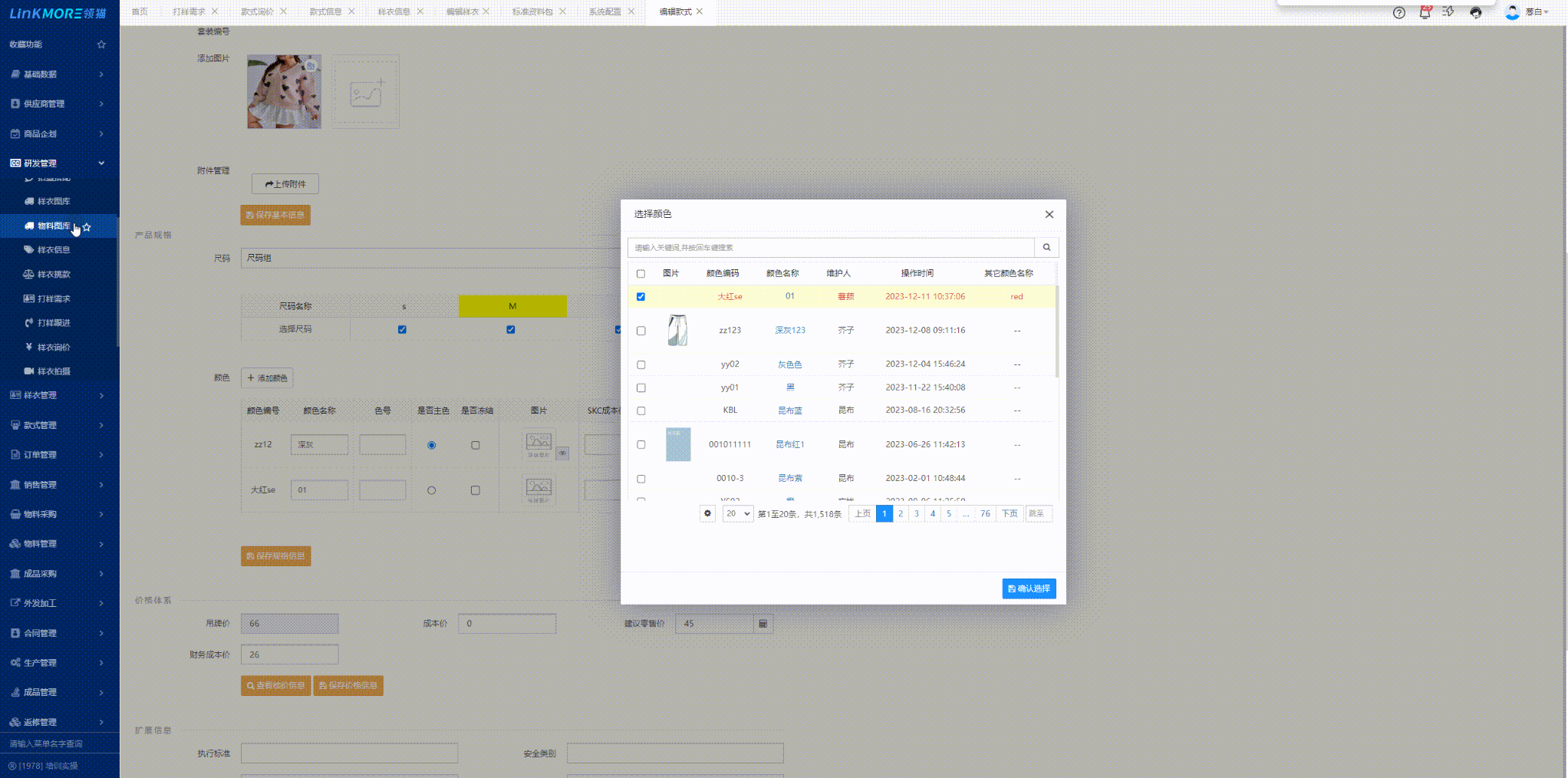Toggle the select-all checkbox in color table header
1568x778 pixels.
pos(641,274)
